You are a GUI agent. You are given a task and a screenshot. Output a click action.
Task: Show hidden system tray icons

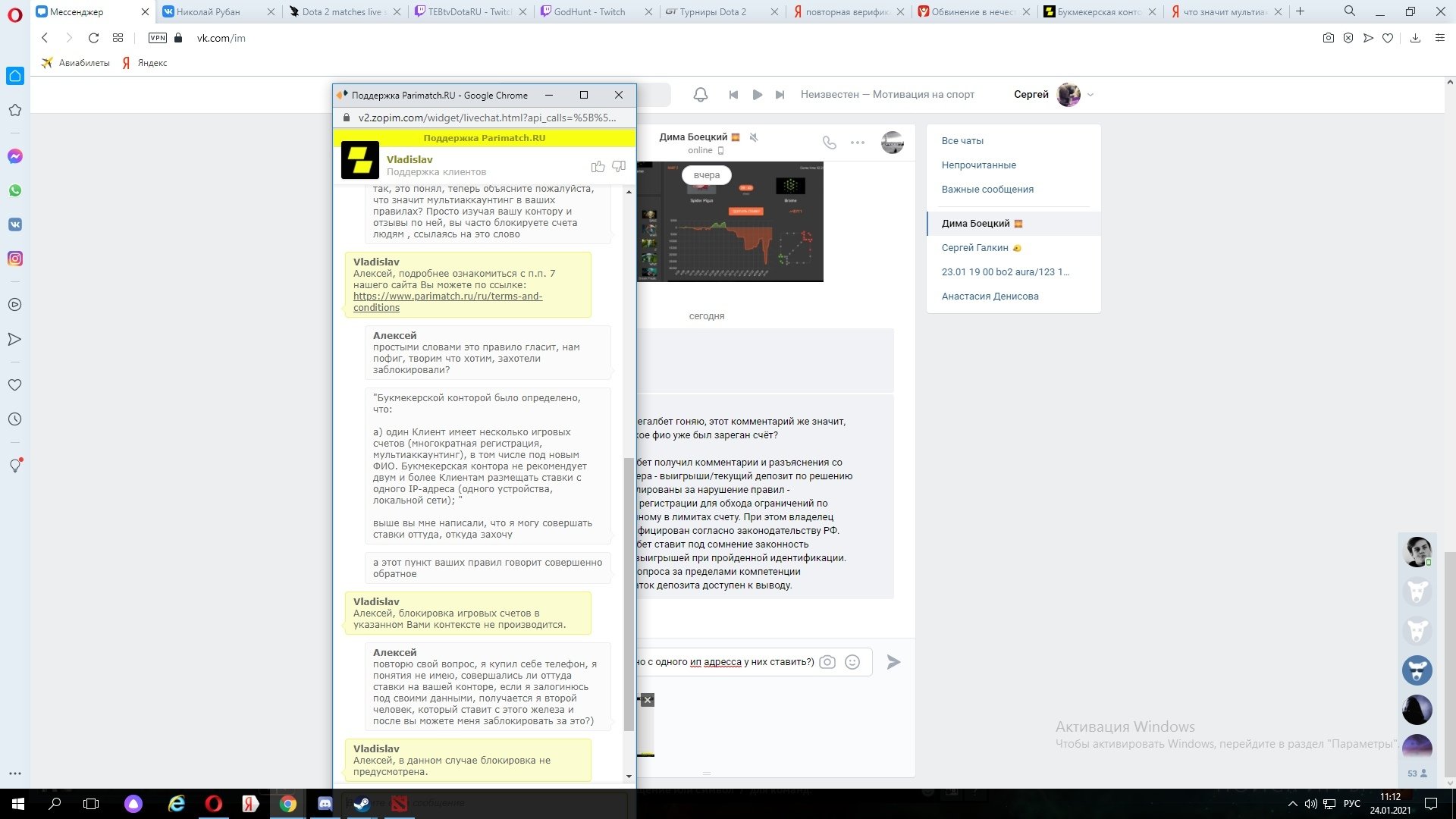[1292, 804]
